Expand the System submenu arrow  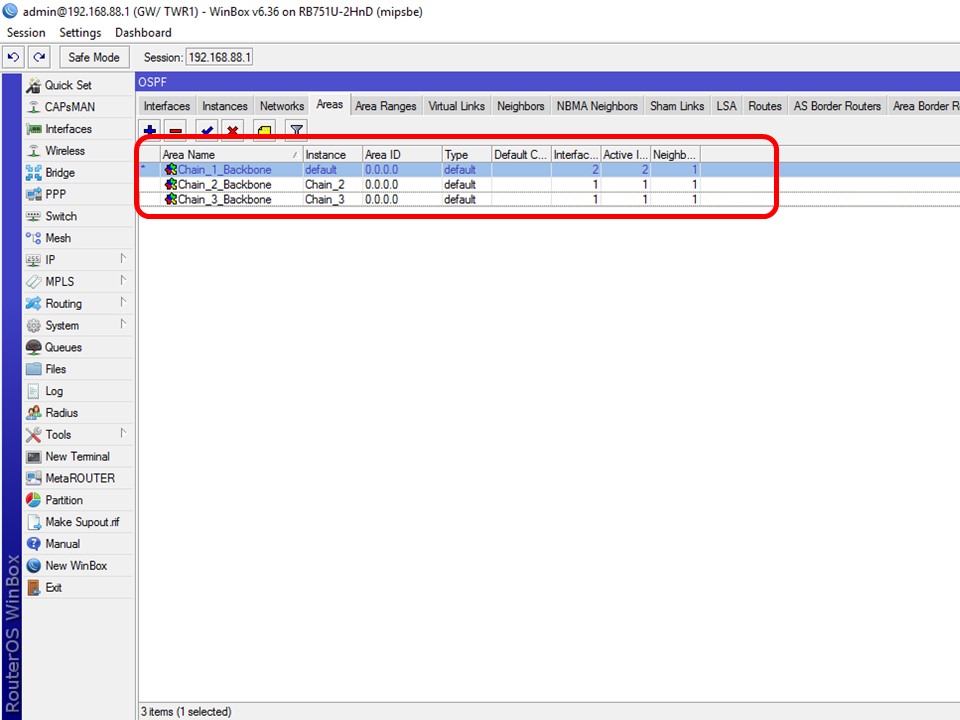coord(123,324)
